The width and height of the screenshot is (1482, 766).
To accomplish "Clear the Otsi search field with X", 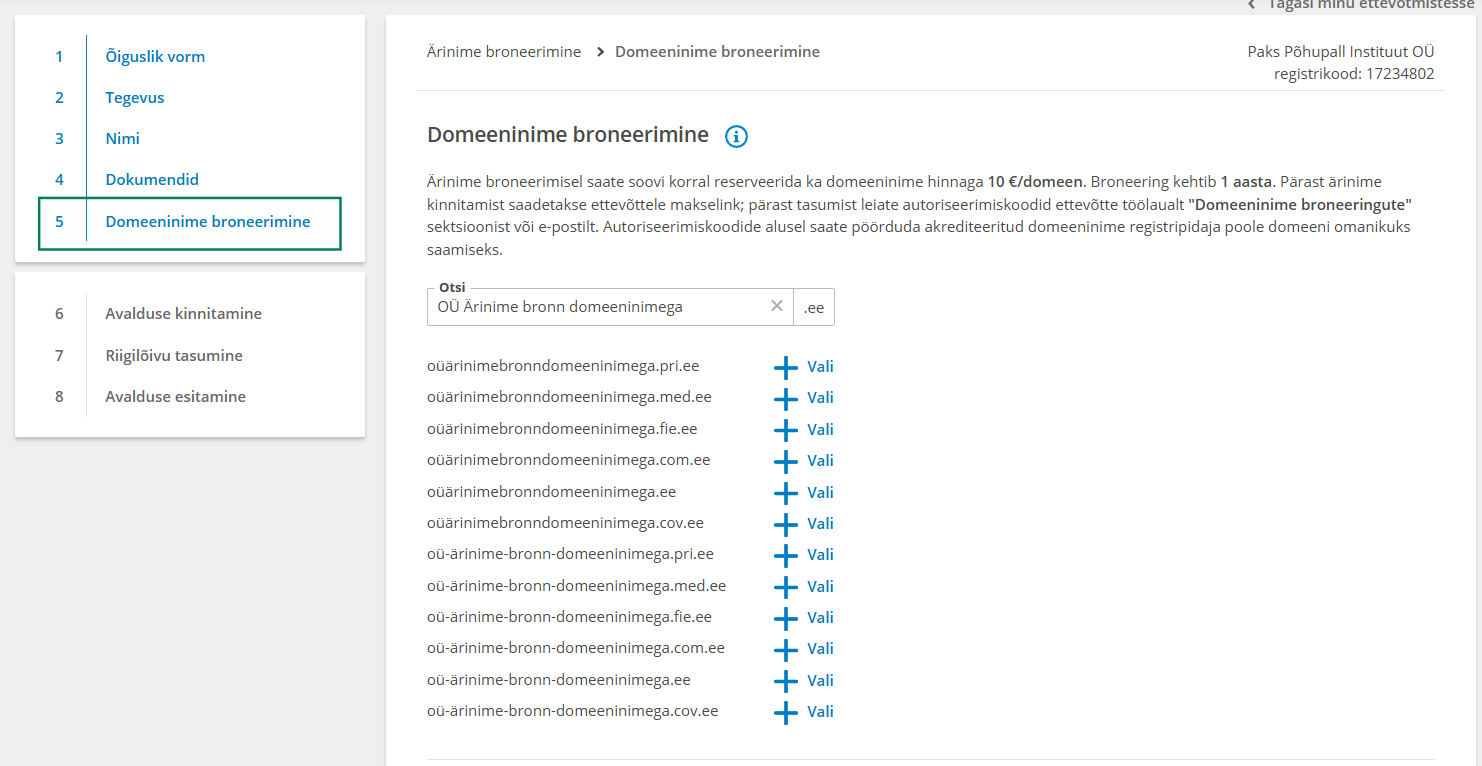I will 776,306.
